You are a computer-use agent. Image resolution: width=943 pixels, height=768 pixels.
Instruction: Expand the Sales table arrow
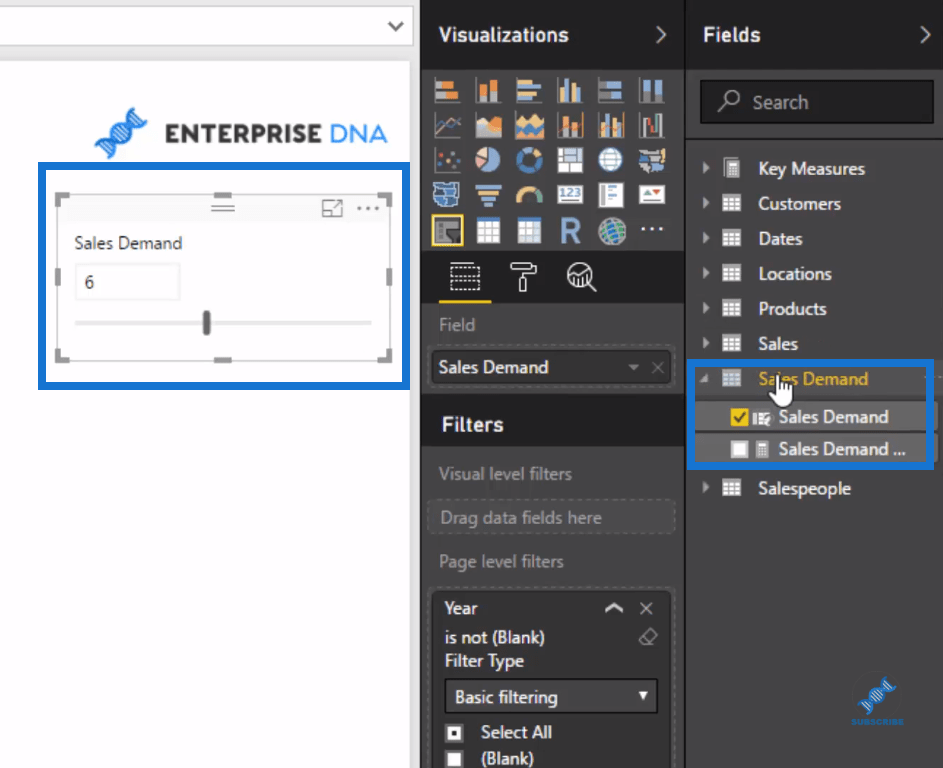706,343
